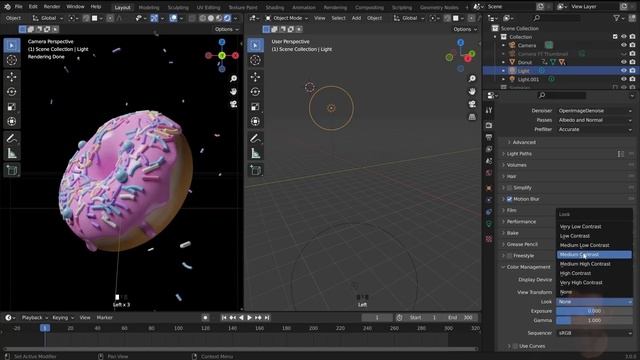Expand the Volumes panel
The width and height of the screenshot is (640, 360).
tap(516, 165)
